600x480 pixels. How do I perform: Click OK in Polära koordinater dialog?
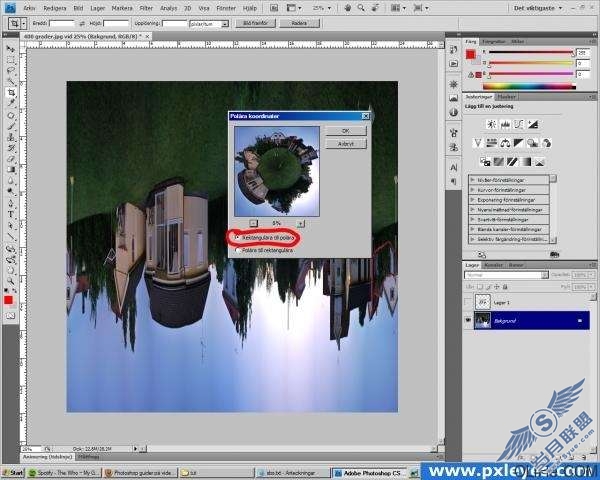(x=346, y=131)
